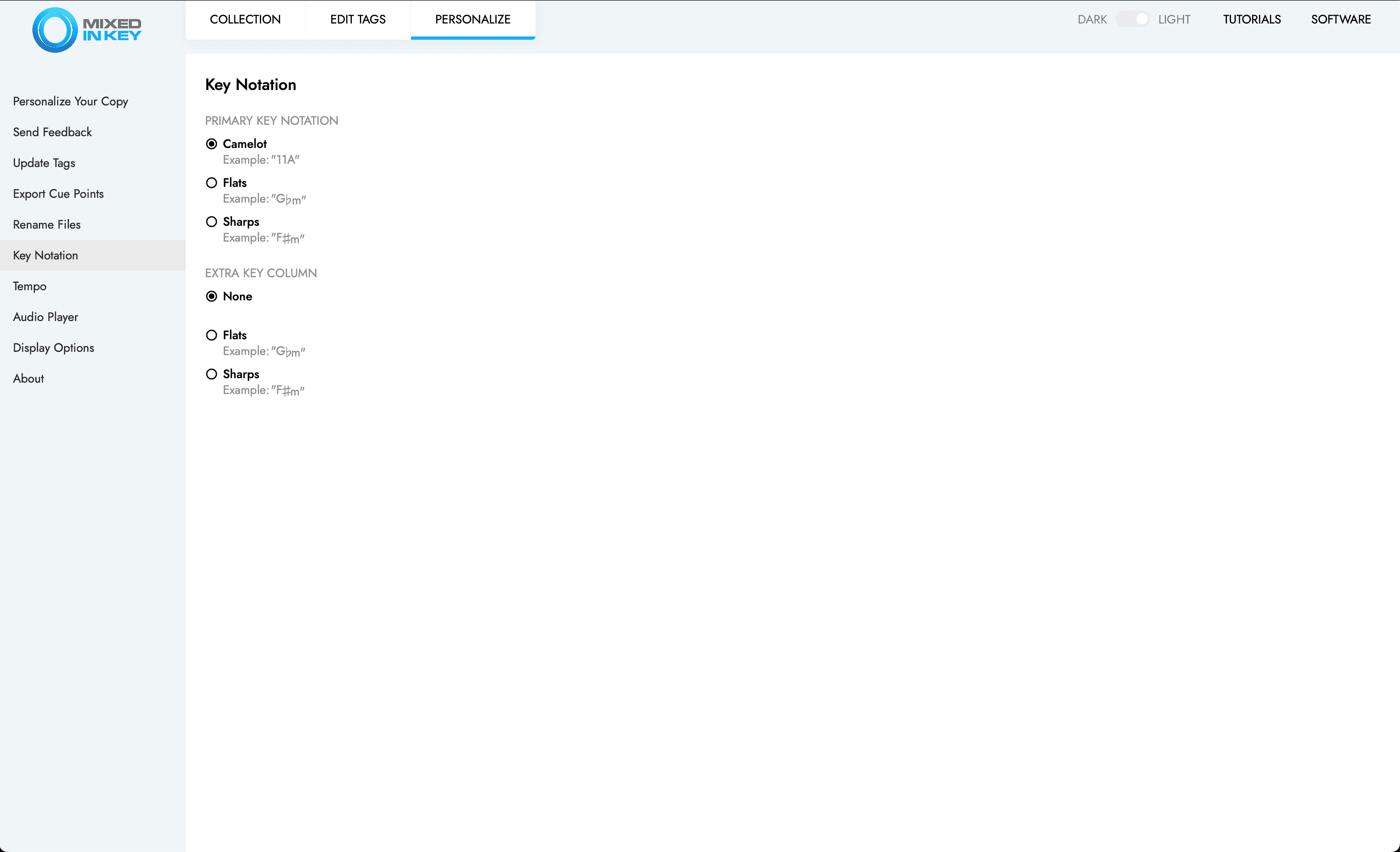Click the EXTRA KEY COLUMN label

(261, 273)
